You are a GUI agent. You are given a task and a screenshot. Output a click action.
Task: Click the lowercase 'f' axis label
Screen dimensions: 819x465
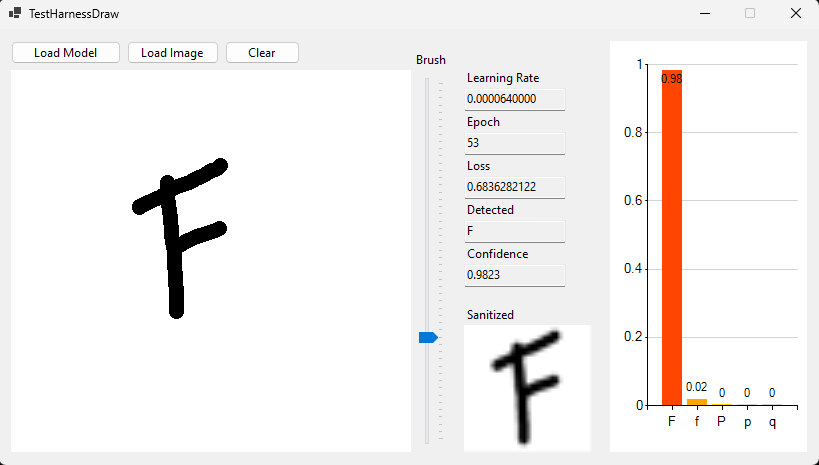tap(696, 421)
